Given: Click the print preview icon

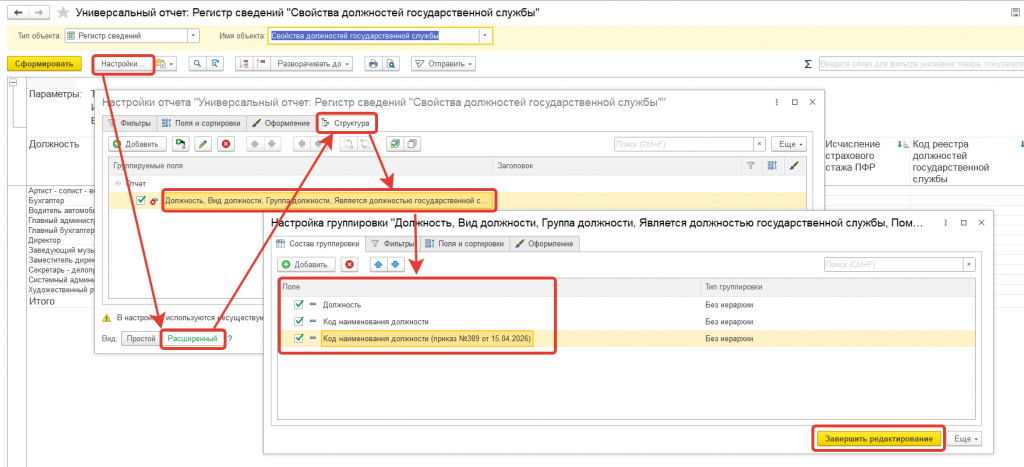Looking at the screenshot, I should click(390, 64).
